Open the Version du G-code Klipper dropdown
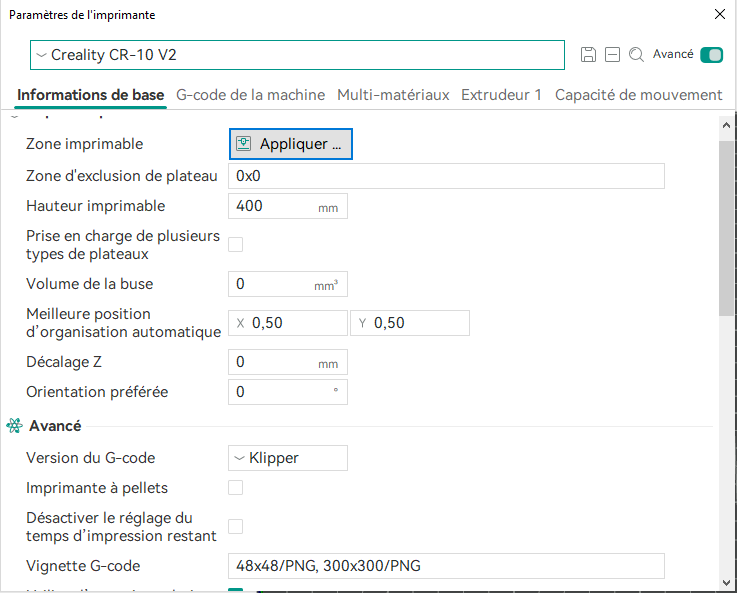 288,458
